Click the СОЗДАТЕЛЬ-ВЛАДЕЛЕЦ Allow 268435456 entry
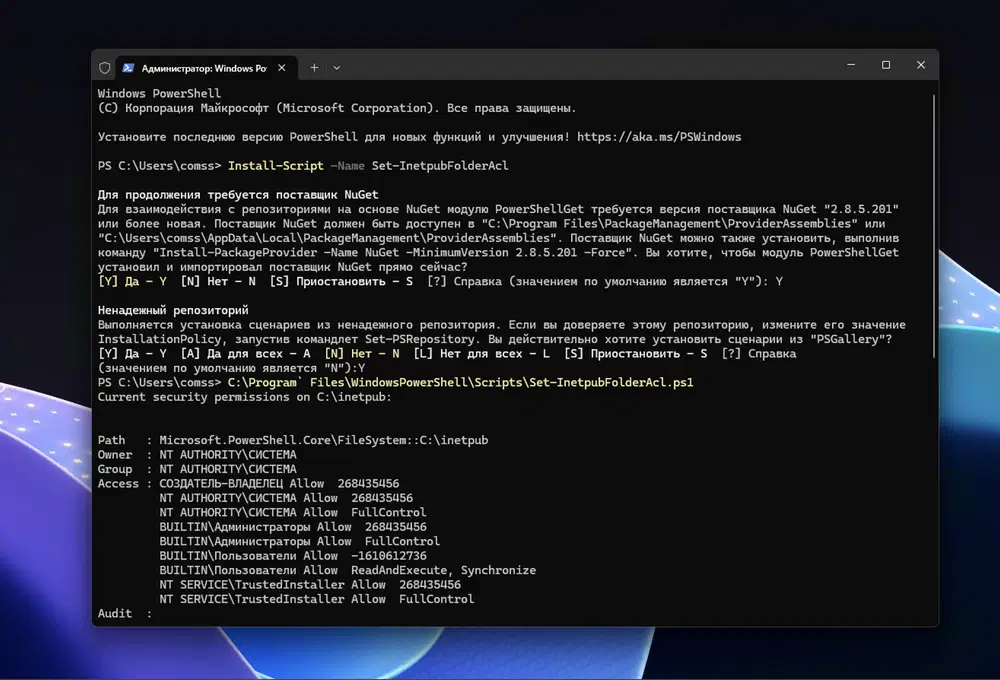The height and width of the screenshot is (680, 1000). pos(279,484)
